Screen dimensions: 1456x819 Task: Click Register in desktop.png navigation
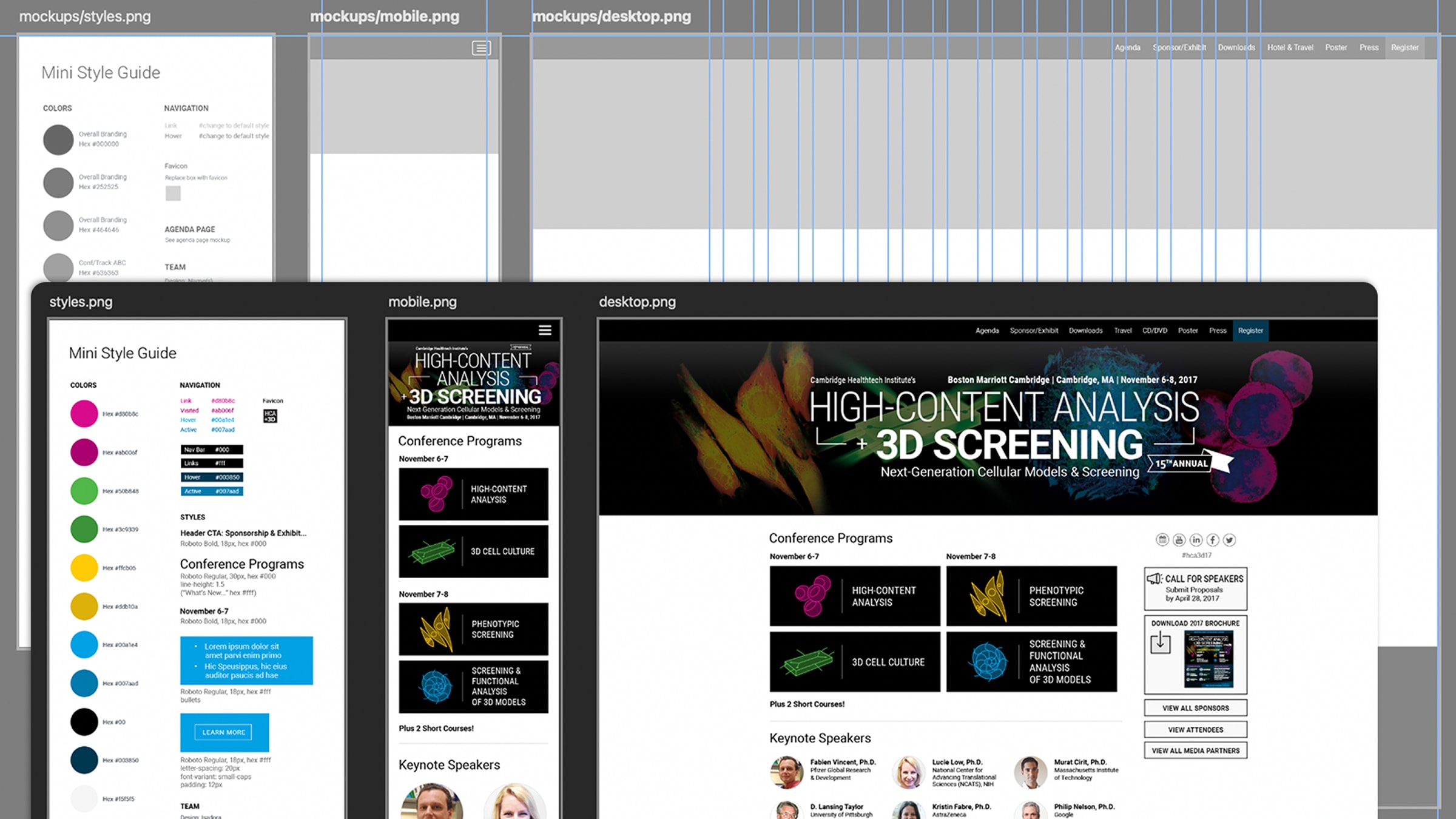click(1250, 331)
